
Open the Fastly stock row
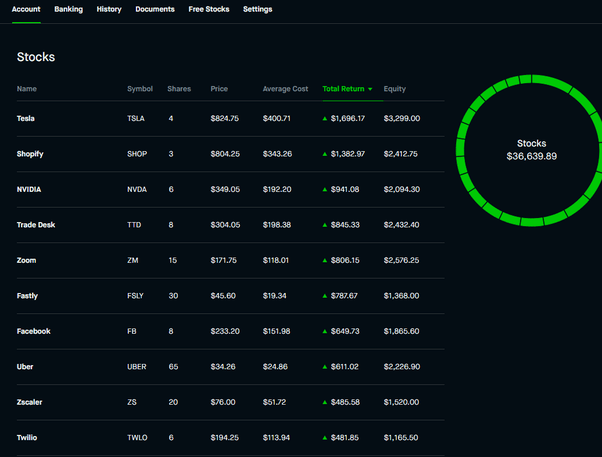(x=230, y=296)
